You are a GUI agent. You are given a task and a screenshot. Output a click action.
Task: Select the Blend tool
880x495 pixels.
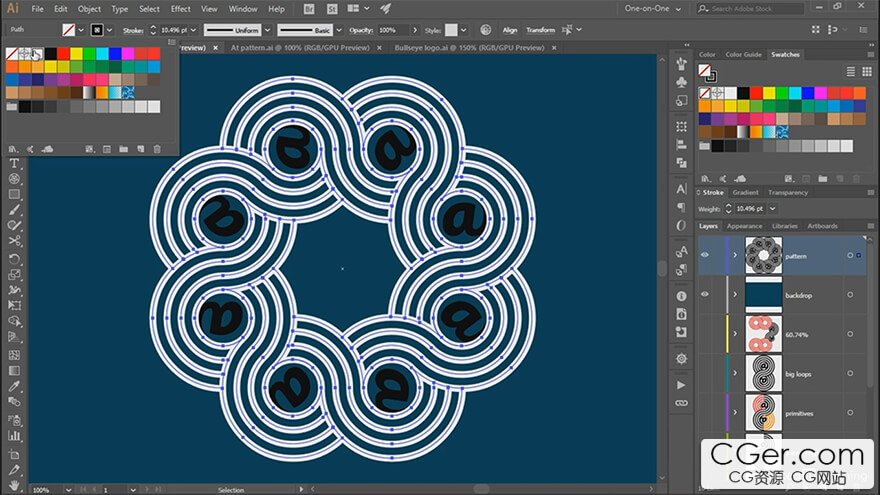(15, 402)
